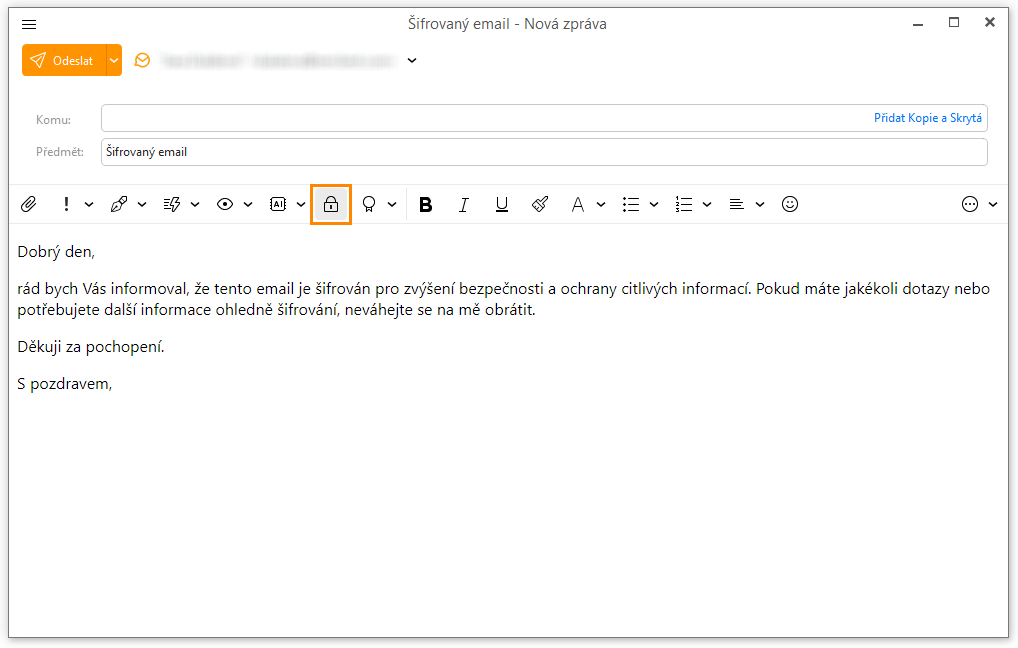The image size is (1018, 648).
Task: Open the hamburger menu
Action: (x=29, y=24)
